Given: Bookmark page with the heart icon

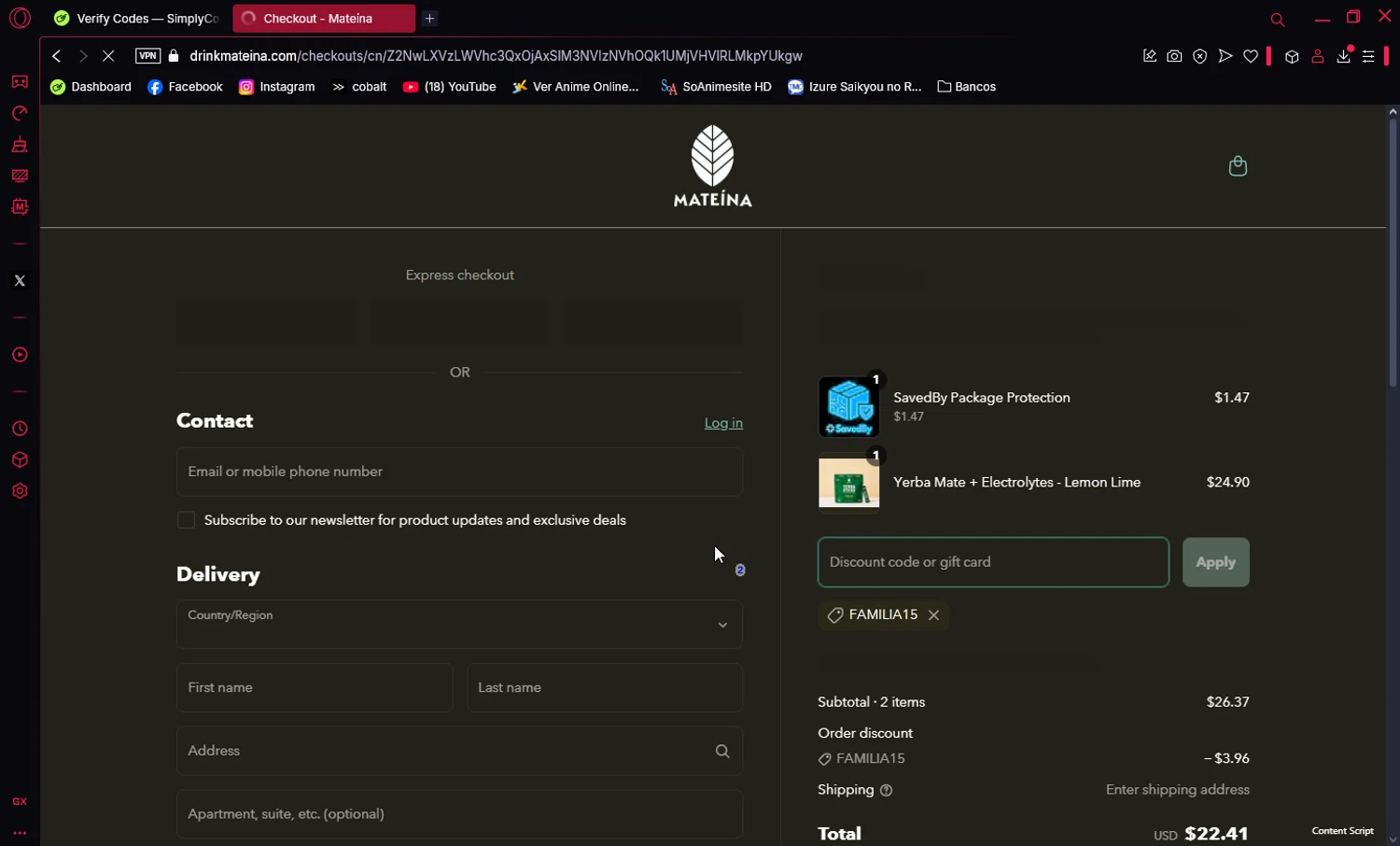Looking at the screenshot, I should coord(1251,56).
